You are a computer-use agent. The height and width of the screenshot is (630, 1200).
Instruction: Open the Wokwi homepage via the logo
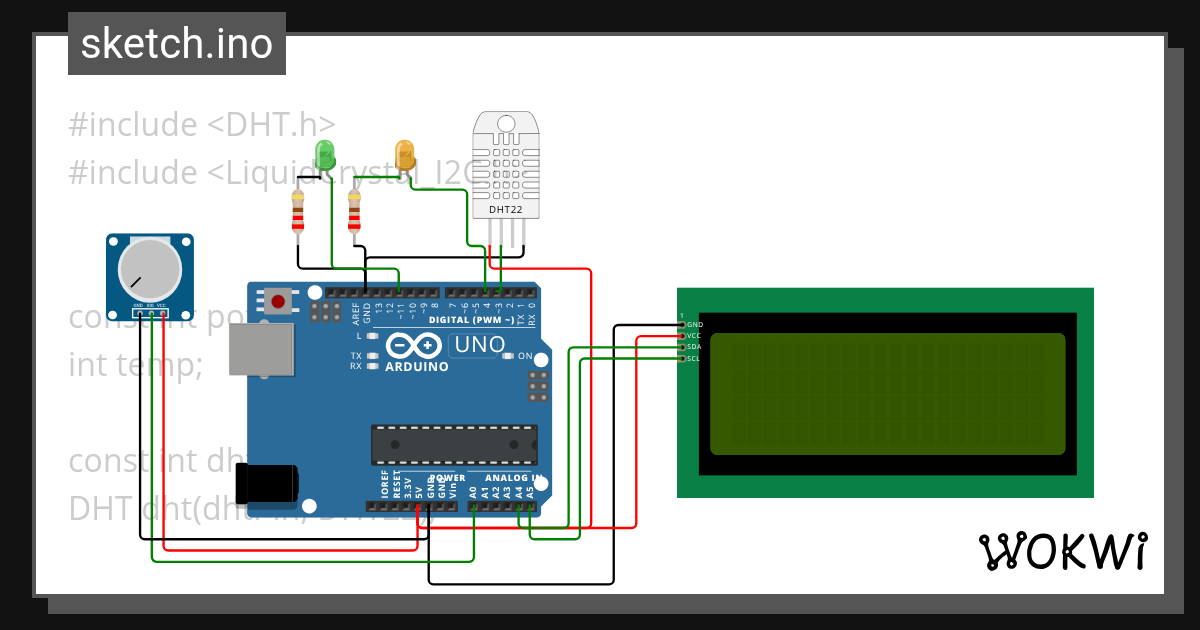pyautogui.click(x=1065, y=551)
